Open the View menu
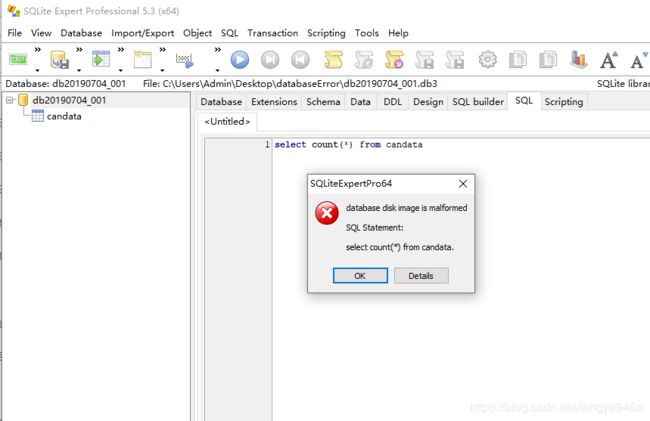The height and width of the screenshot is (421, 650). tap(41, 33)
